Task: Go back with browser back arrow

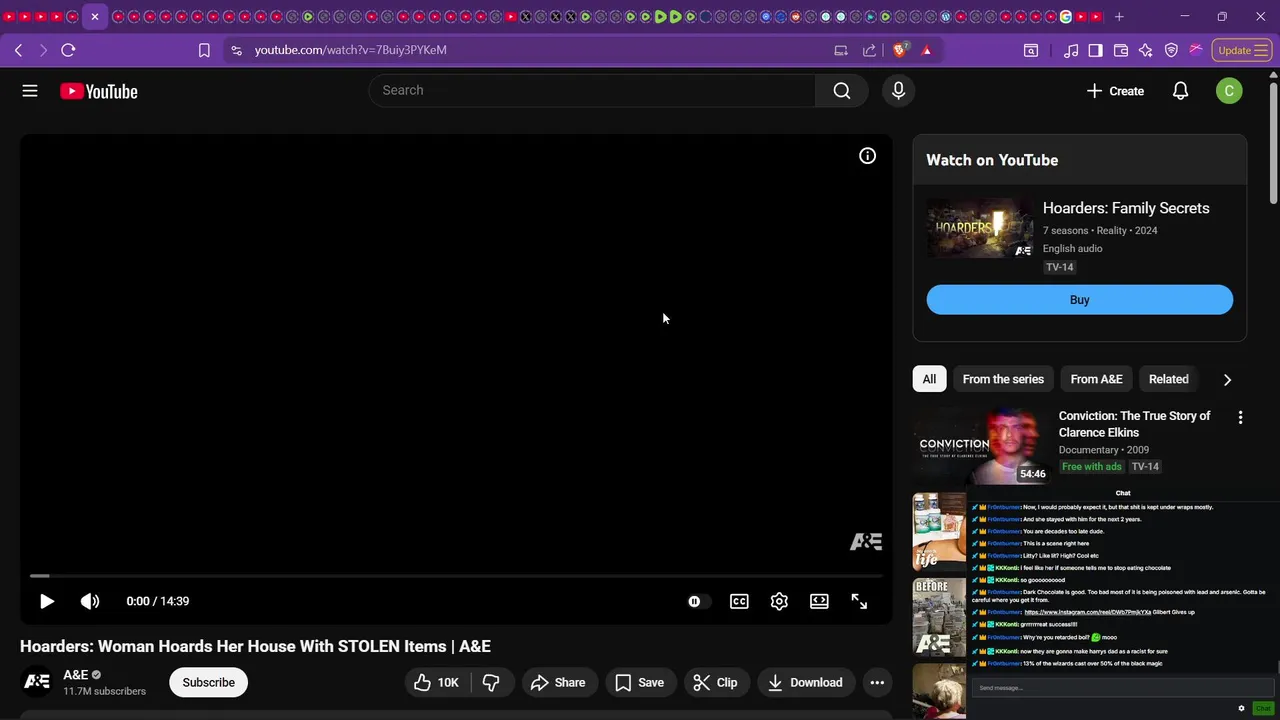Action: coord(18,50)
